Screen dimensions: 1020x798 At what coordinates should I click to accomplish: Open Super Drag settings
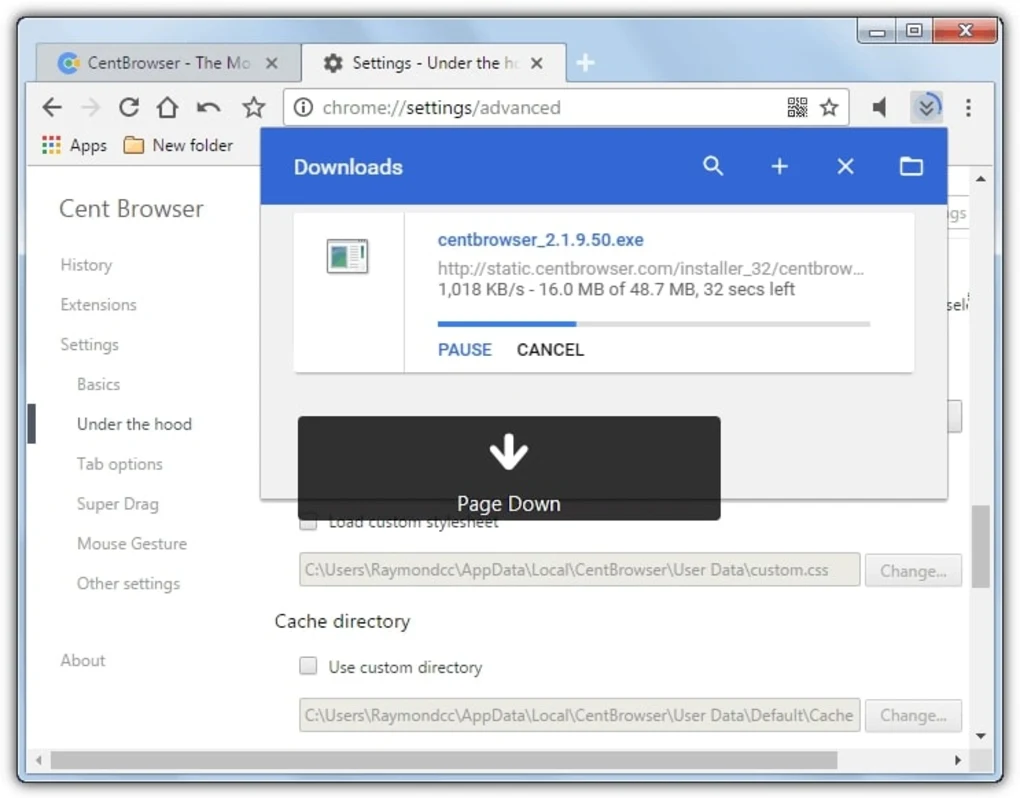(118, 503)
